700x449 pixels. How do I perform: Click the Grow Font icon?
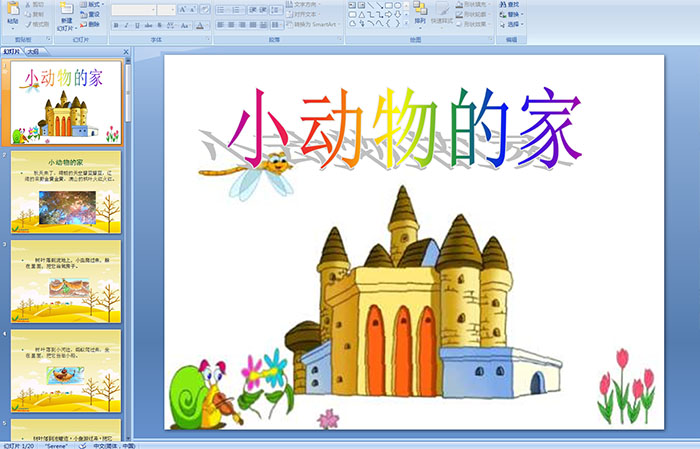(183, 10)
